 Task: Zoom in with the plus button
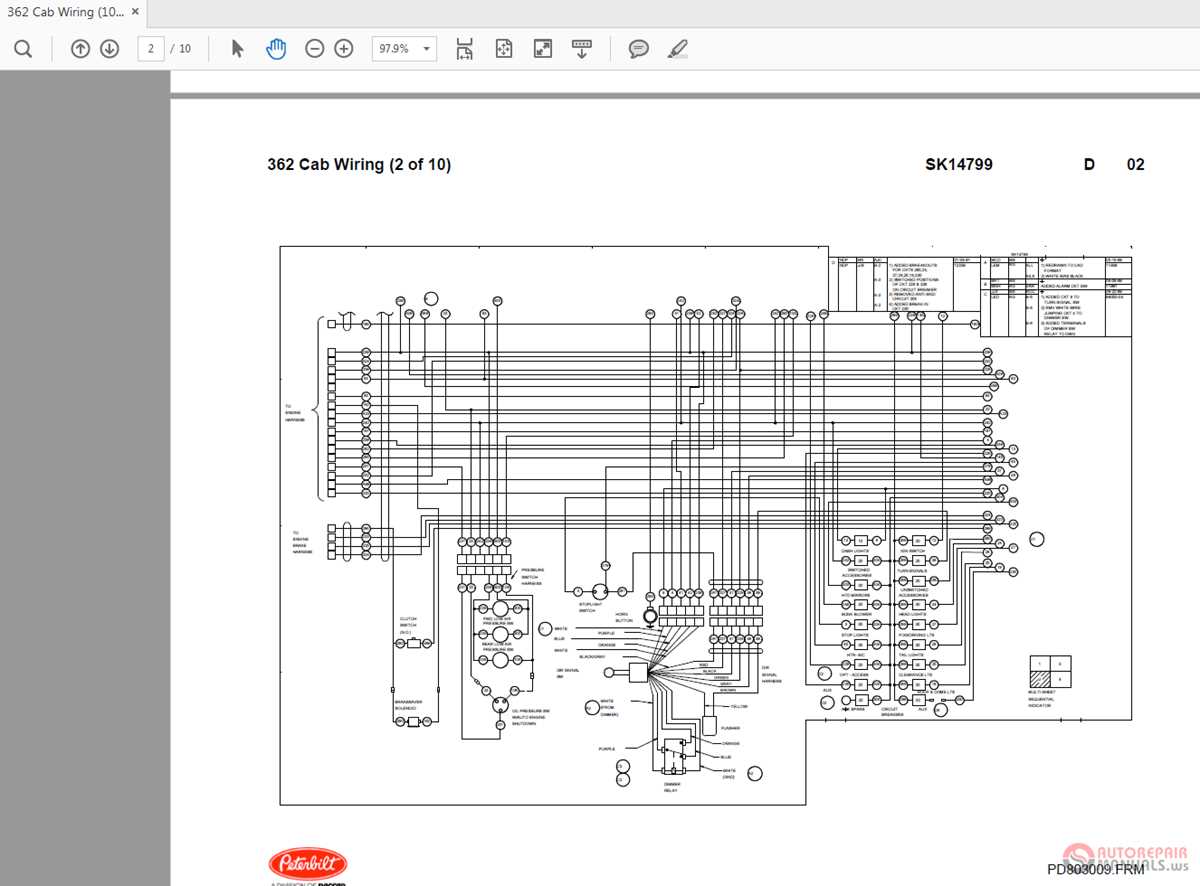point(344,48)
